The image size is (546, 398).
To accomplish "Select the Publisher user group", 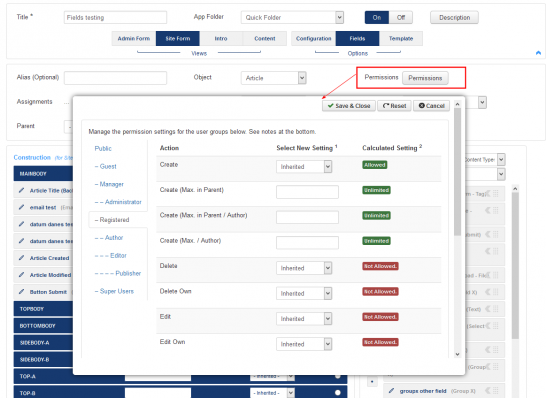I will (118, 273).
